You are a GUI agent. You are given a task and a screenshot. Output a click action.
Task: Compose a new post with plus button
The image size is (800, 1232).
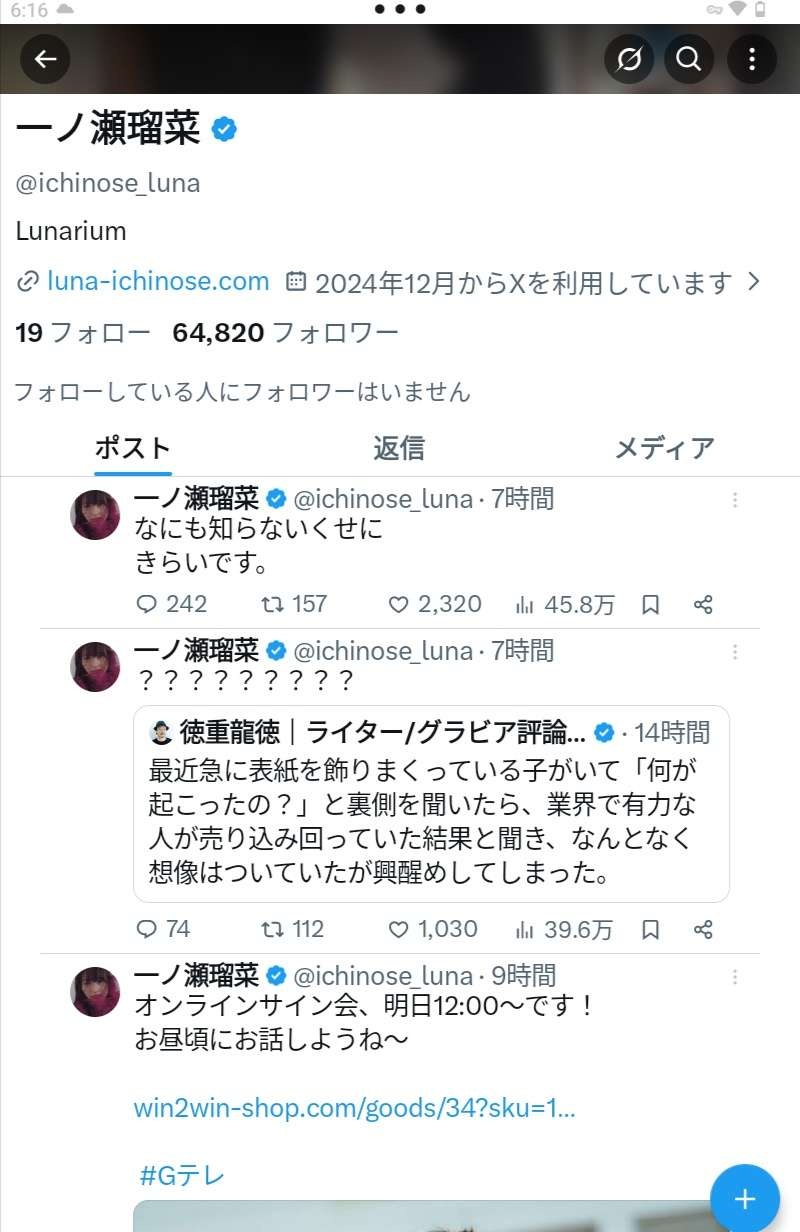(x=744, y=1199)
